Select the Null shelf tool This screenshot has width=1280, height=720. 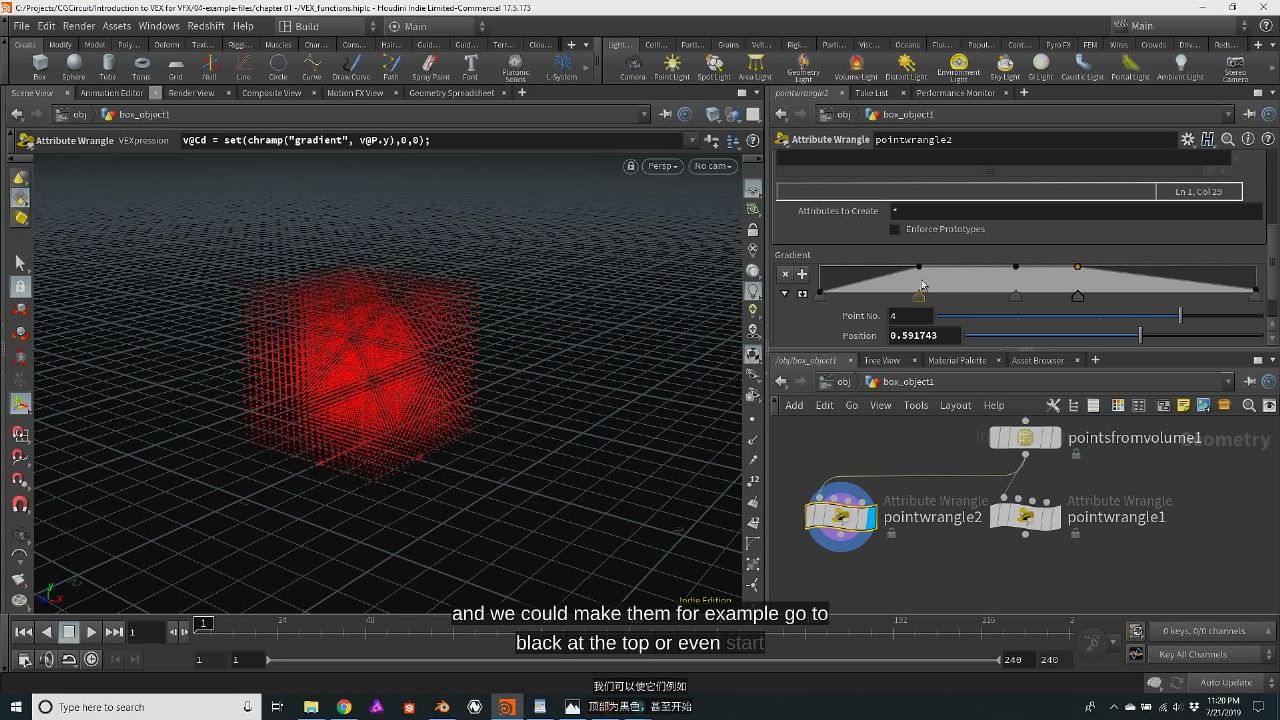pyautogui.click(x=209, y=66)
